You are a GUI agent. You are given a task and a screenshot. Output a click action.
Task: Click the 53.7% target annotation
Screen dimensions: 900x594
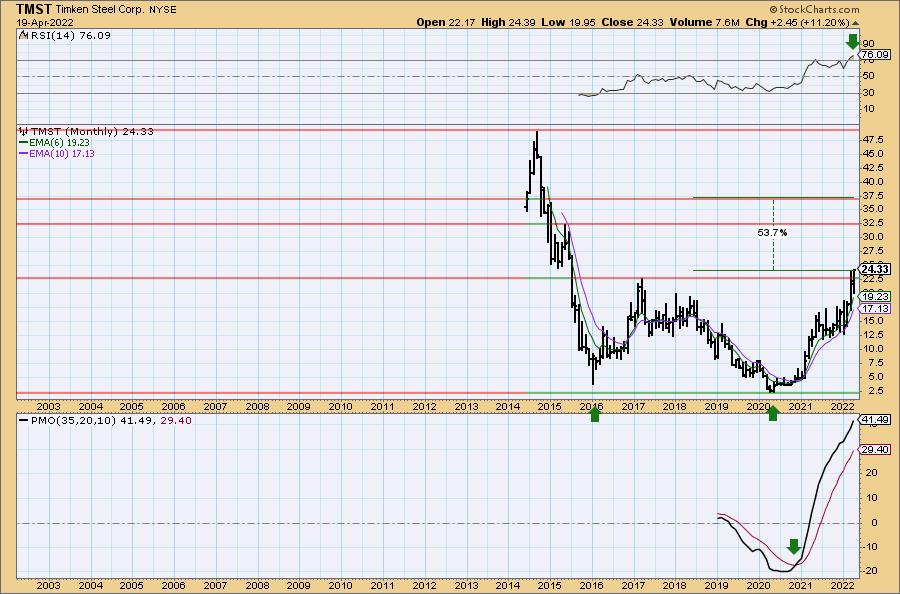click(773, 232)
